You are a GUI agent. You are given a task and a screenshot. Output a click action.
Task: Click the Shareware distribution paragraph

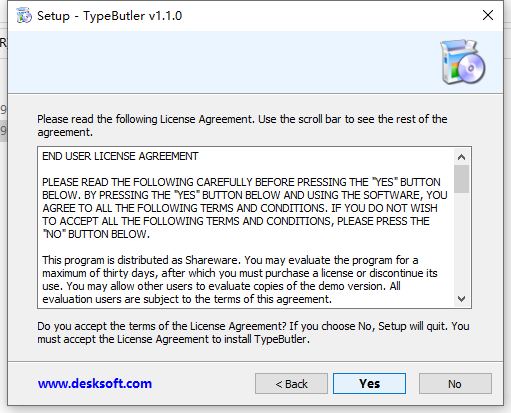point(240,279)
